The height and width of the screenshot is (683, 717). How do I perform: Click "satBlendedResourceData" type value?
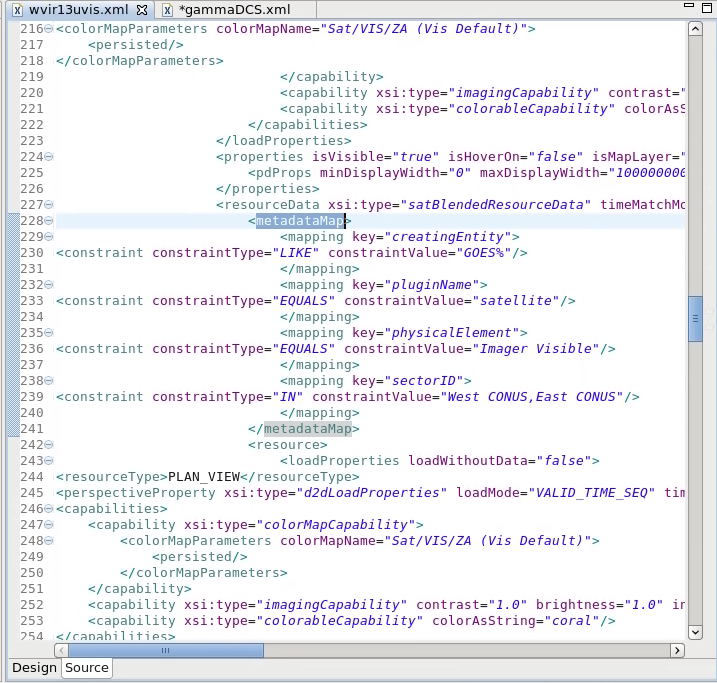coord(496,205)
